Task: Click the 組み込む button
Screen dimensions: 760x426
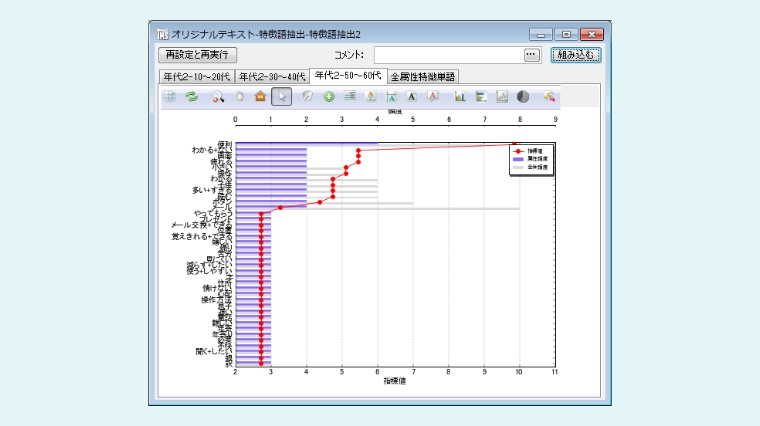Action: [576, 55]
